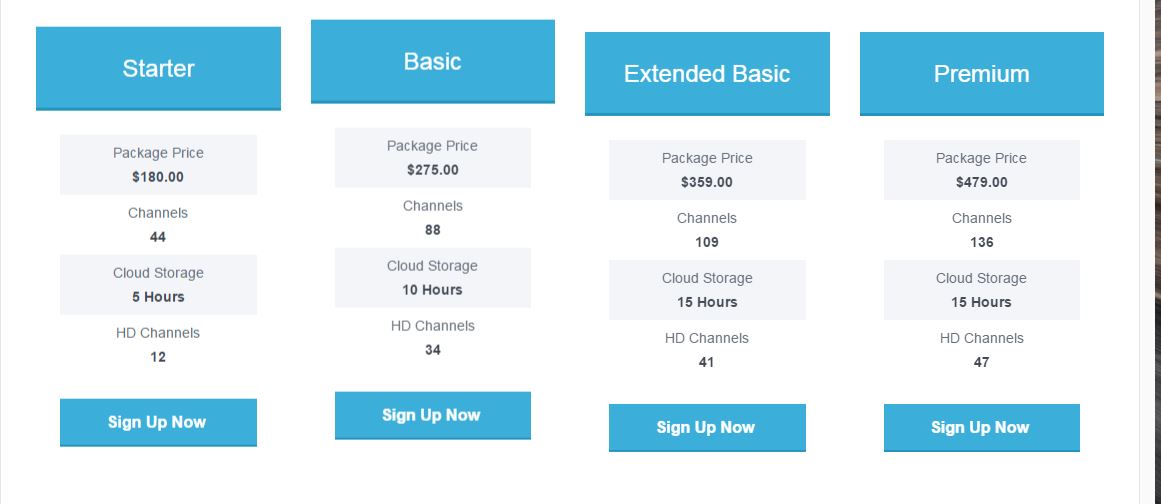Click the 10 Hours Cloud Storage row
The height and width of the screenshot is (504, 1161).
tap(432, 278)
